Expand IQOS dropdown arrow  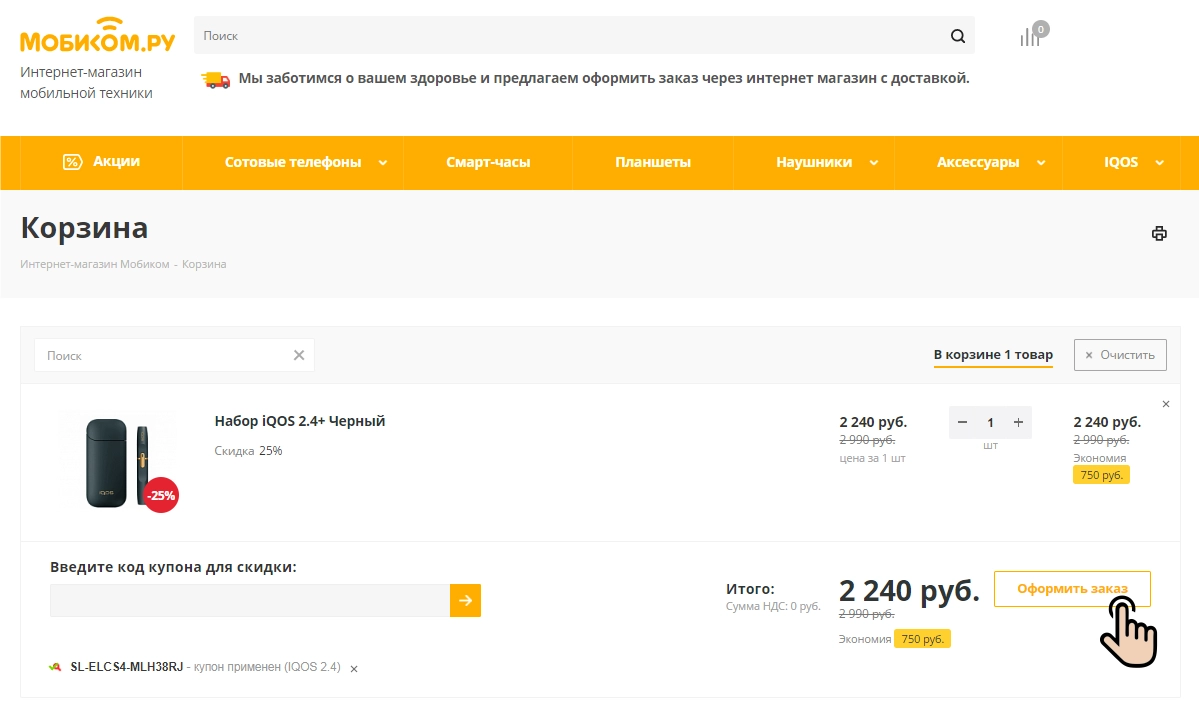coord(1159,163)
